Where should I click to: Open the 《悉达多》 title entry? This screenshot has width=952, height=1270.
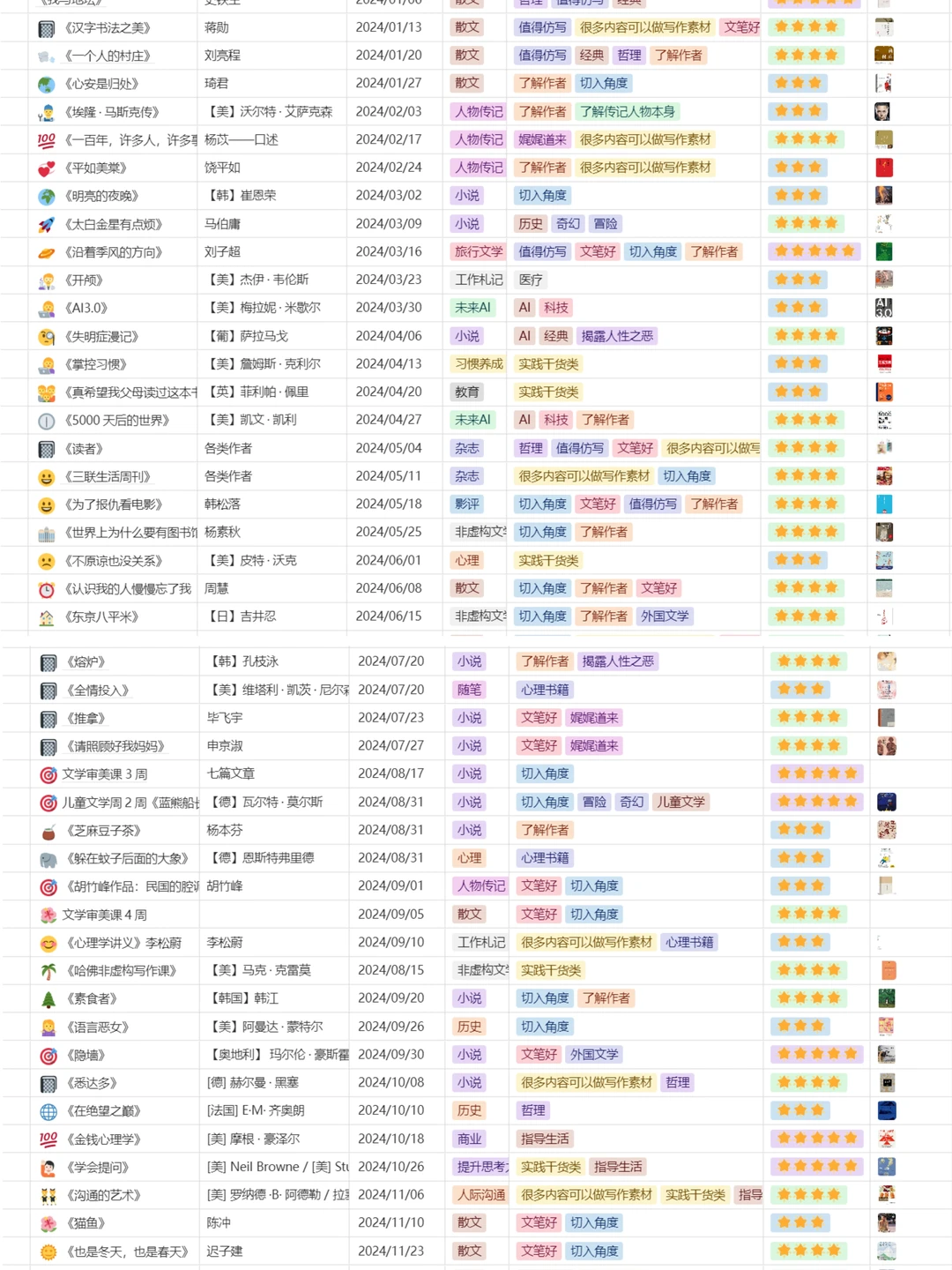[93, 1082]
